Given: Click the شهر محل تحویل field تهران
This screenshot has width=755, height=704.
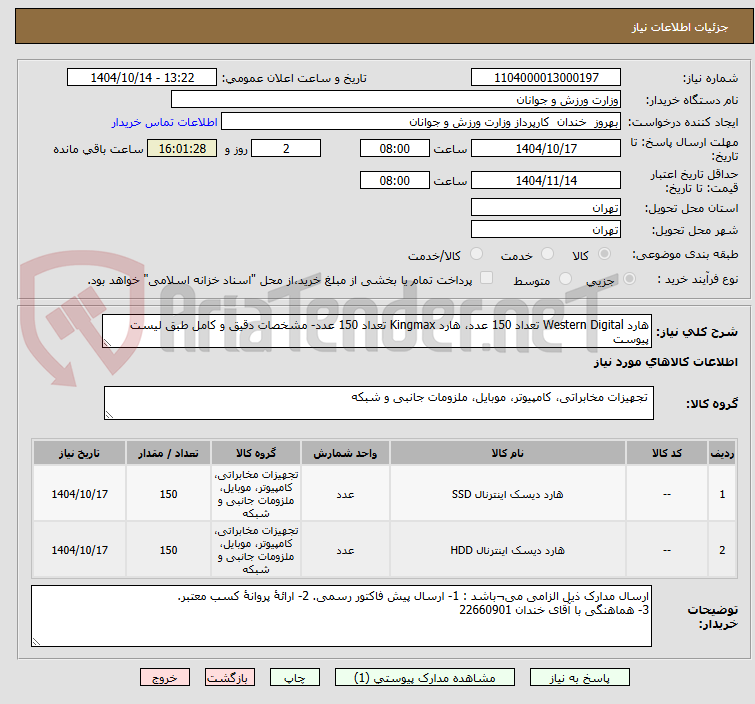Looking at the screenshot, I should [546, 230].
